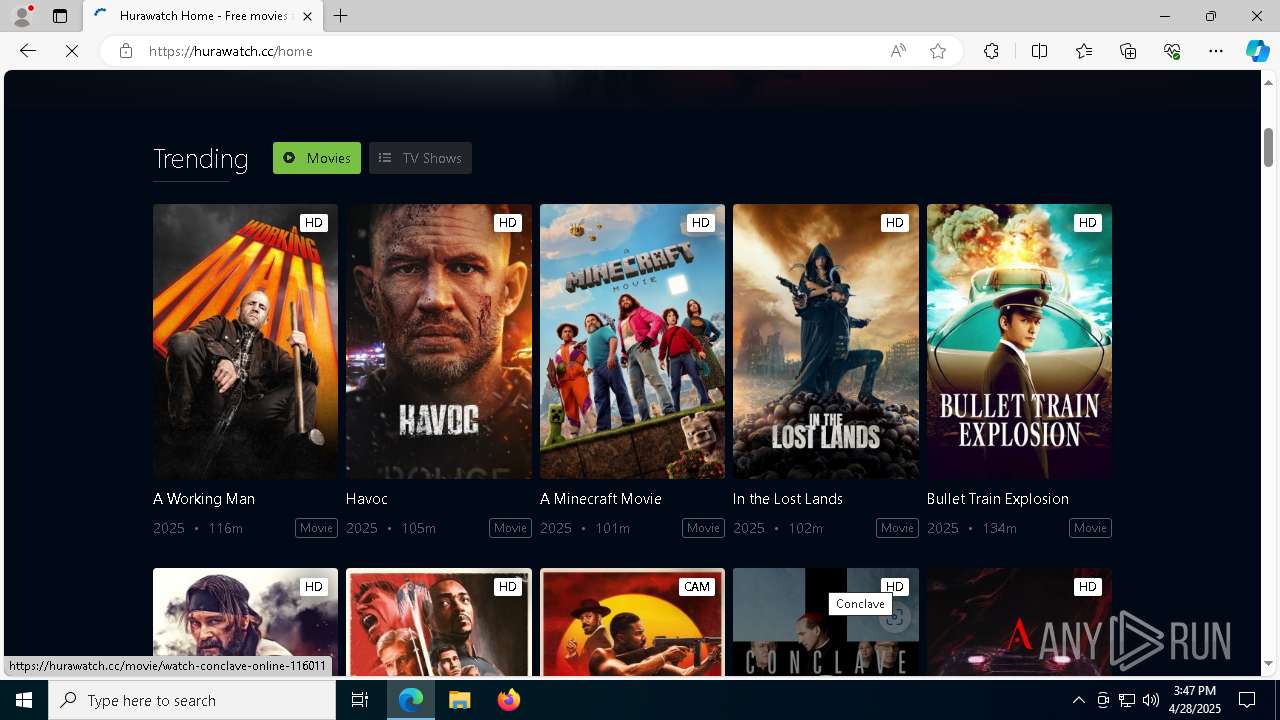Open Browser essentials
1280x720 pixels.
pyautogui.click(x=1172, y=51)
